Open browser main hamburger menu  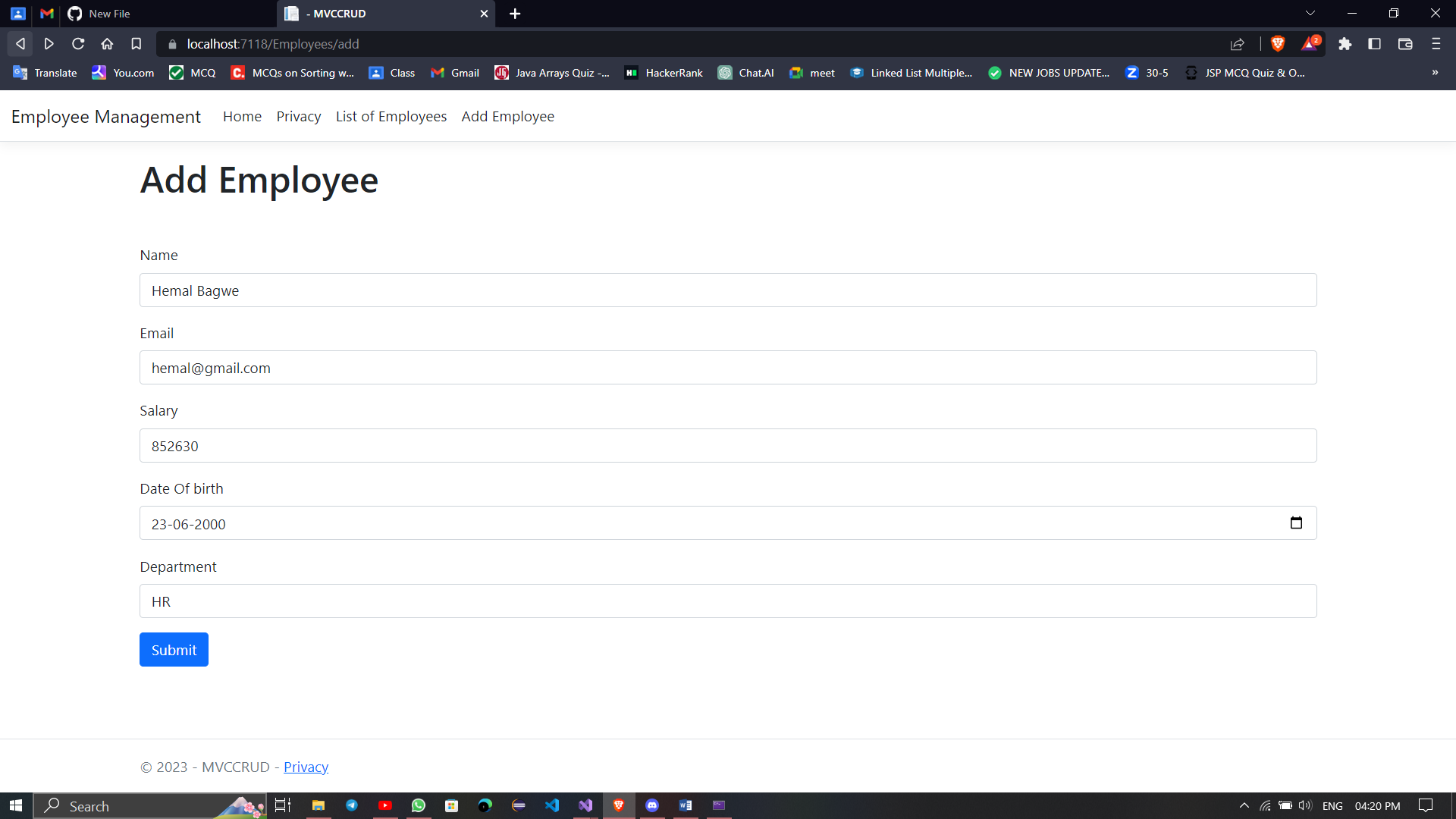point(1436,44)
